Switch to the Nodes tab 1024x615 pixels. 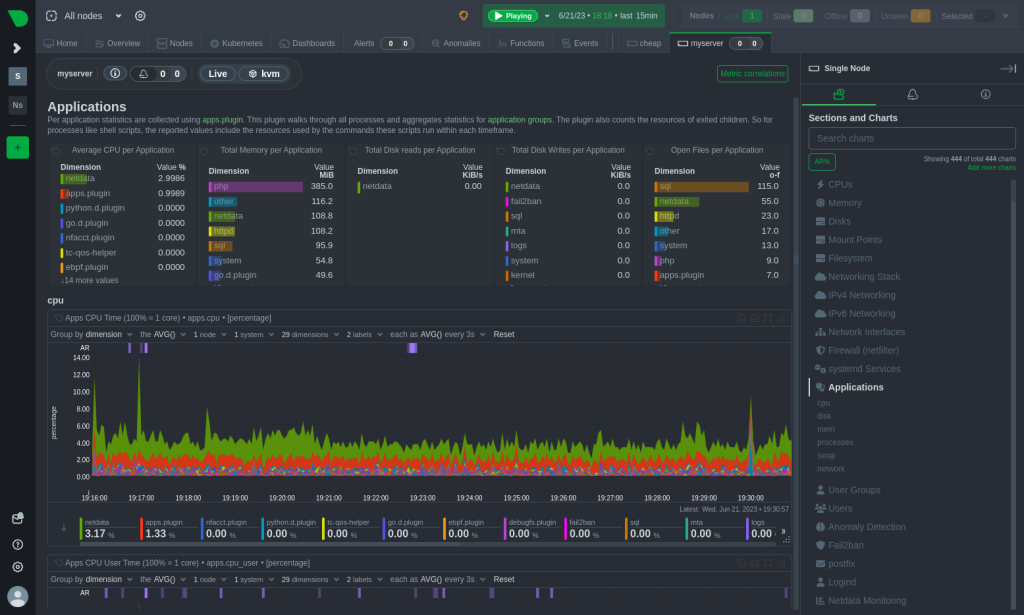coord(174,43)
